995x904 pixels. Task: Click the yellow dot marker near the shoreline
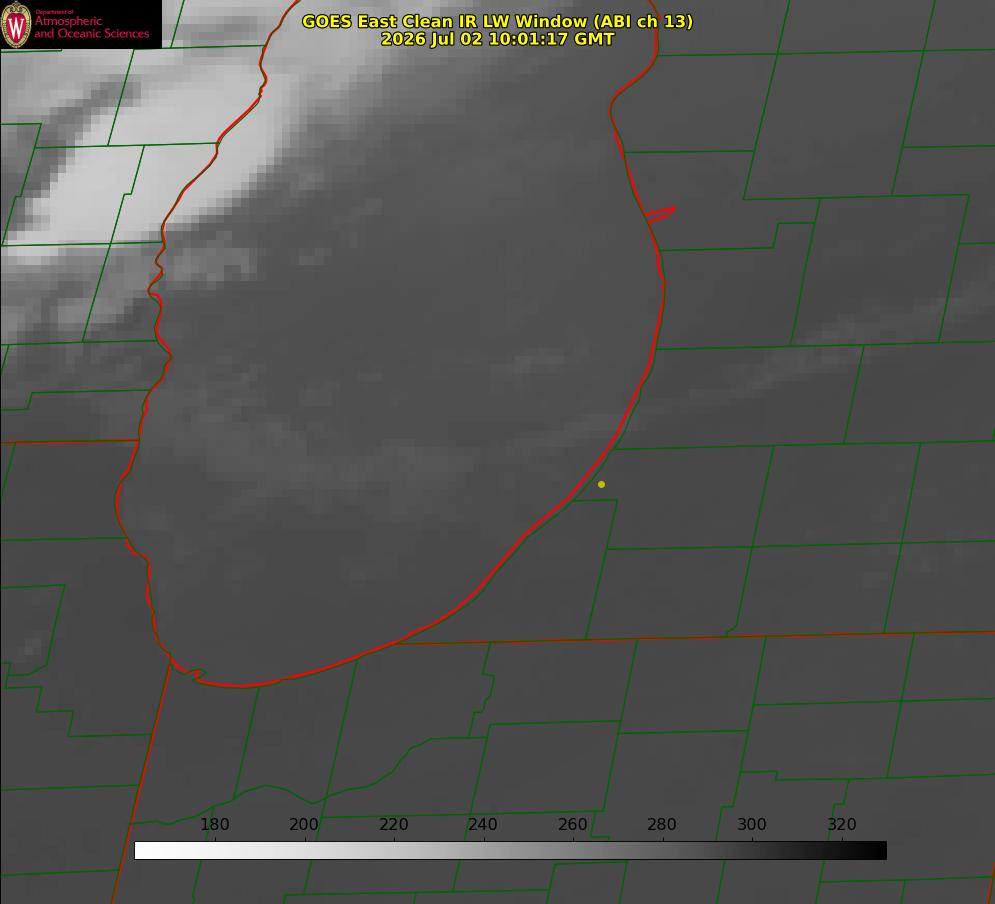[x=601, y=484]
